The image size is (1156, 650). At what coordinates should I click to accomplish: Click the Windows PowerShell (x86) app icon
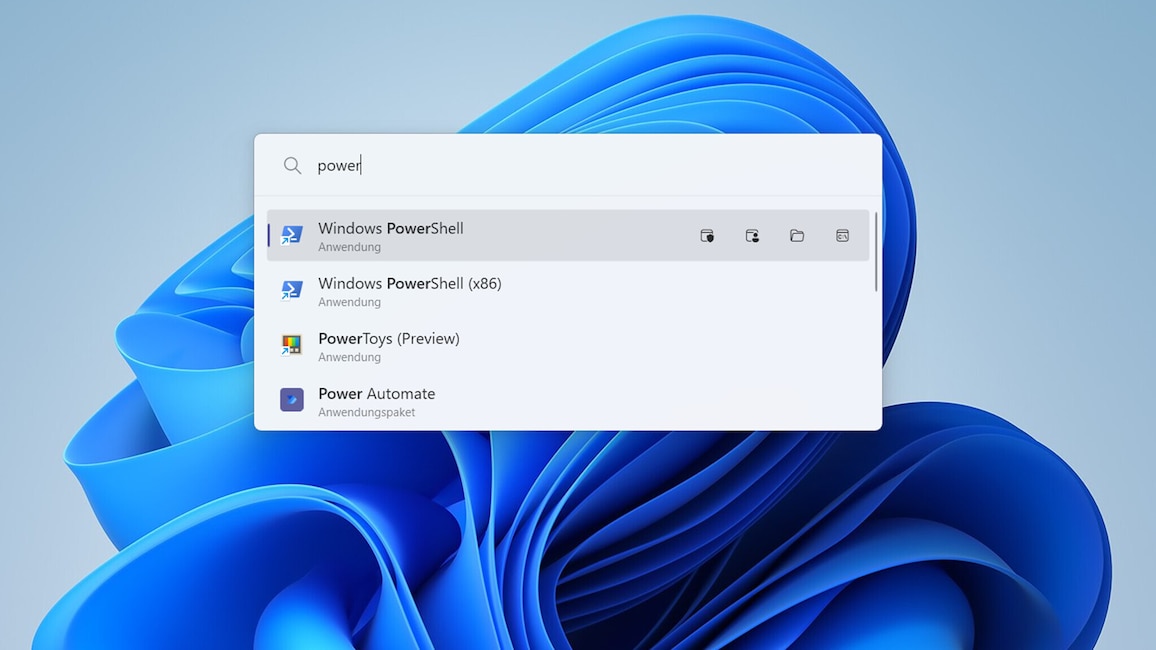292,290
